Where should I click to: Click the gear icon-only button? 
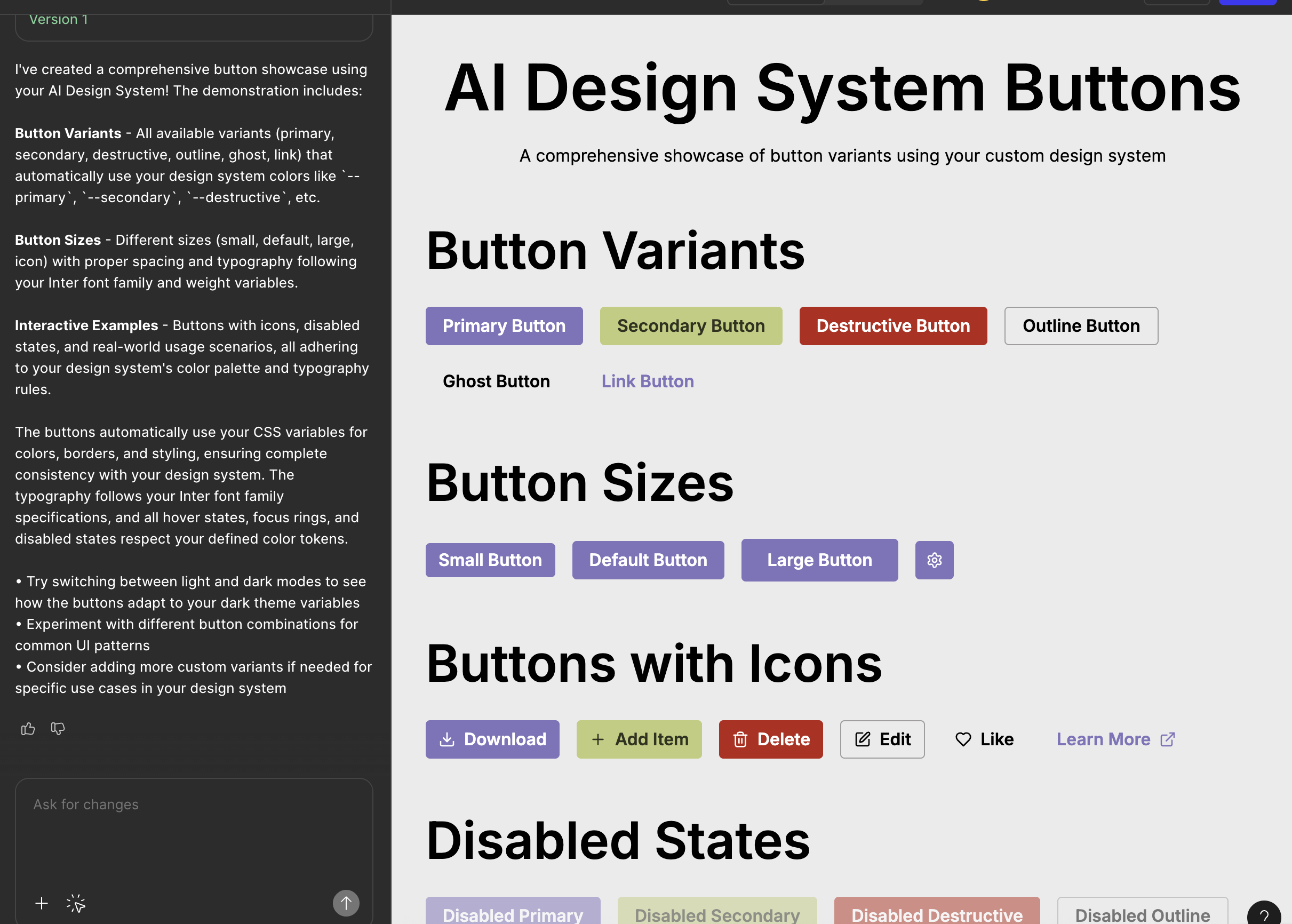(934, 560)
